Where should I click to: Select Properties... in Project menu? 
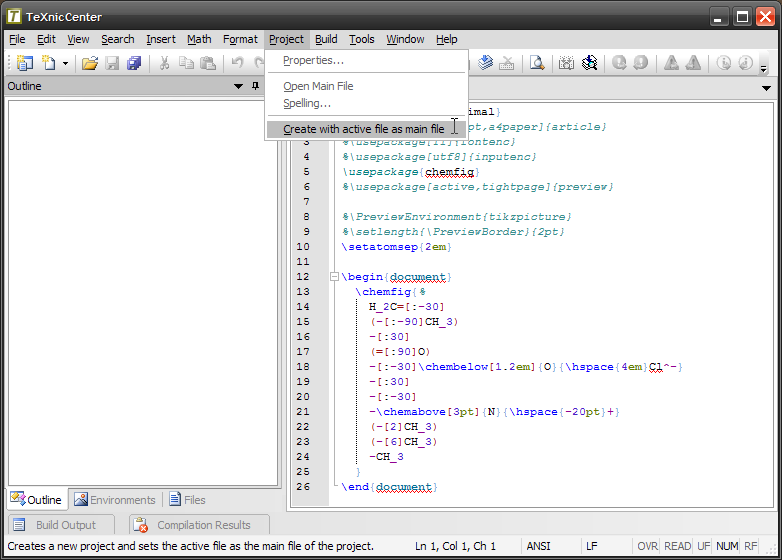coord(367,60)
